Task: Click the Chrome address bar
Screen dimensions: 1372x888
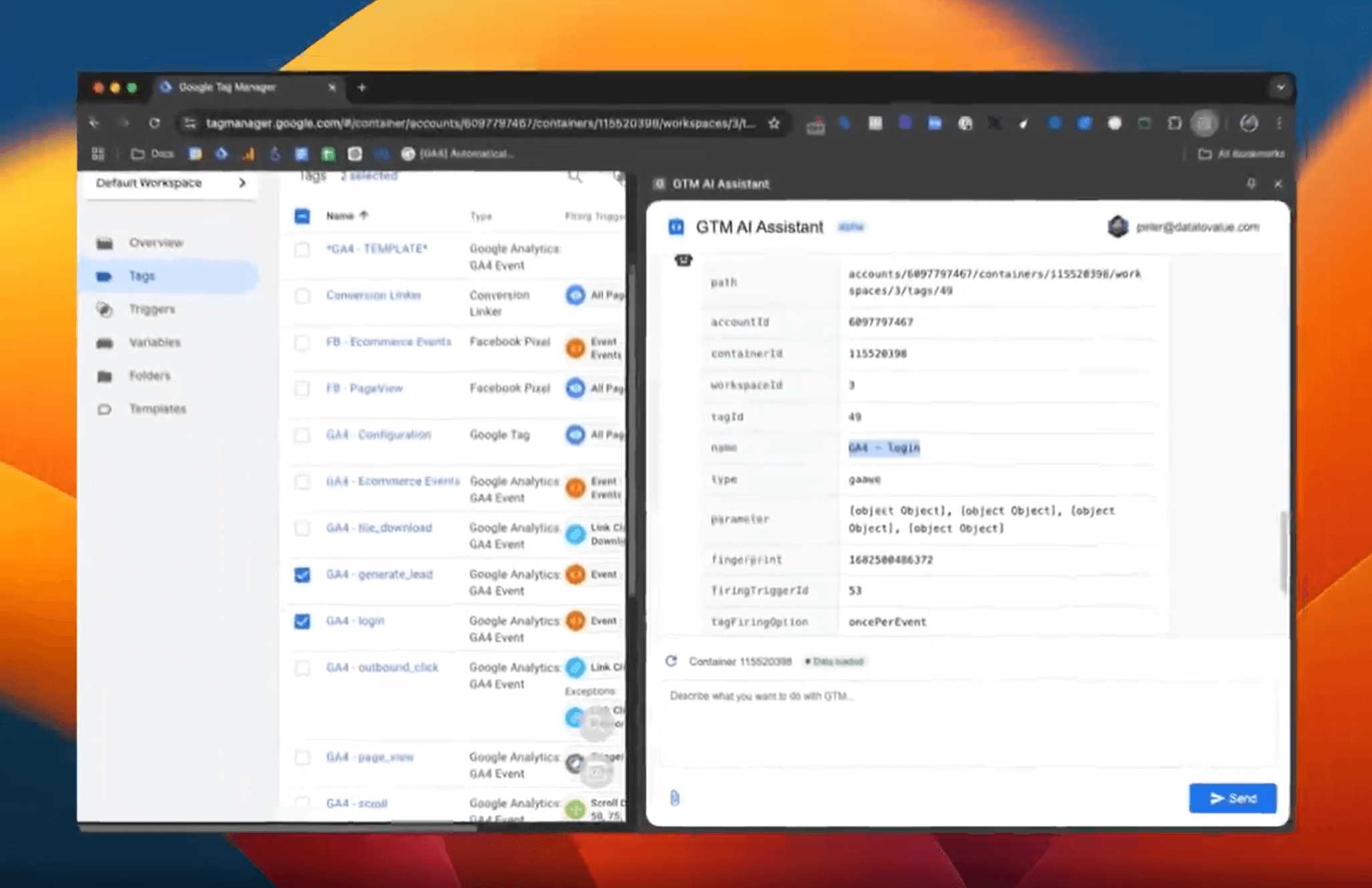Action: click(480, 123)
